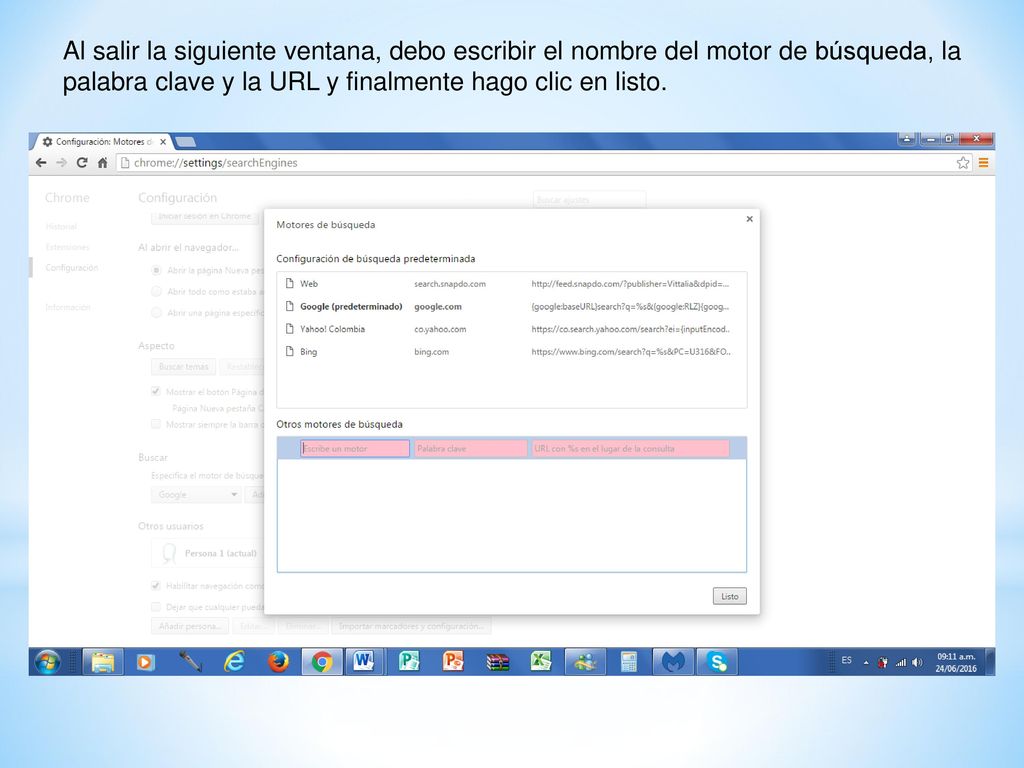Toggle 'Habilitar navegación' checkbox
Image resolution: width=1024 pixels, height=768 pixels.
155,586
